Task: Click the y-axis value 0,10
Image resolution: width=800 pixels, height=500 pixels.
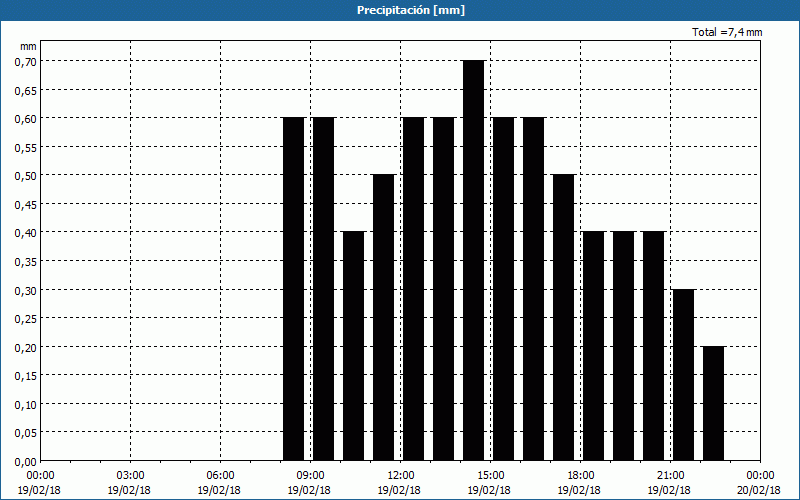Action: (x=26, y=405)
